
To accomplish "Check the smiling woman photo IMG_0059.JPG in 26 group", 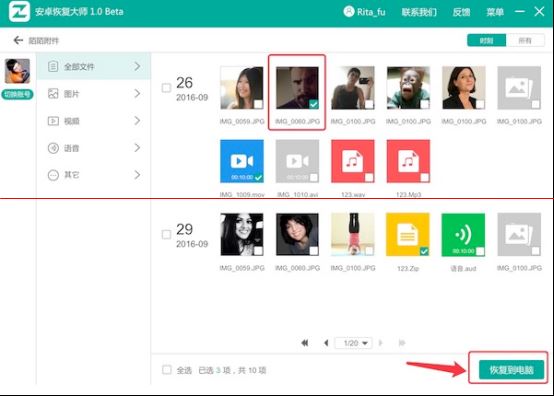I will click(x=258, y=104).
